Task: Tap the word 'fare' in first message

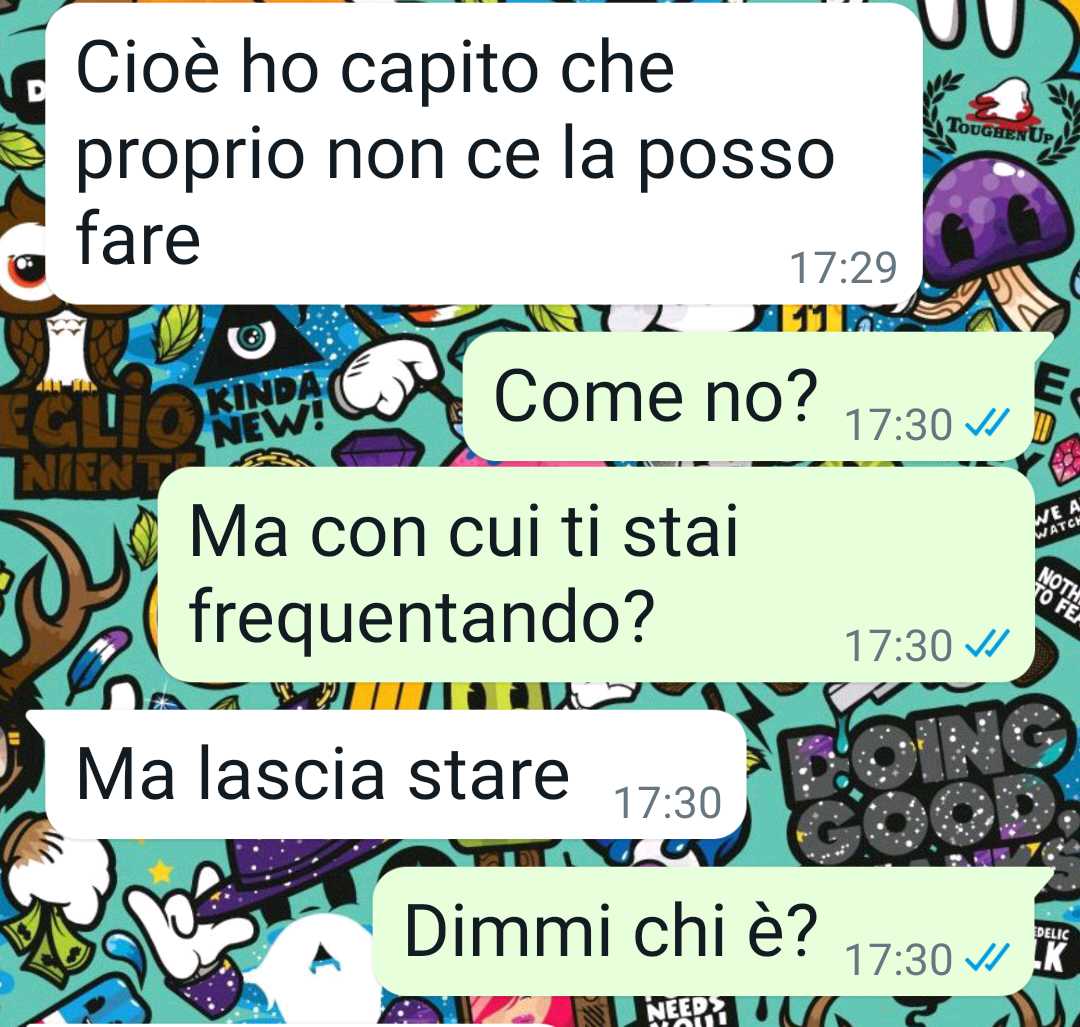Action: [138, 238]
